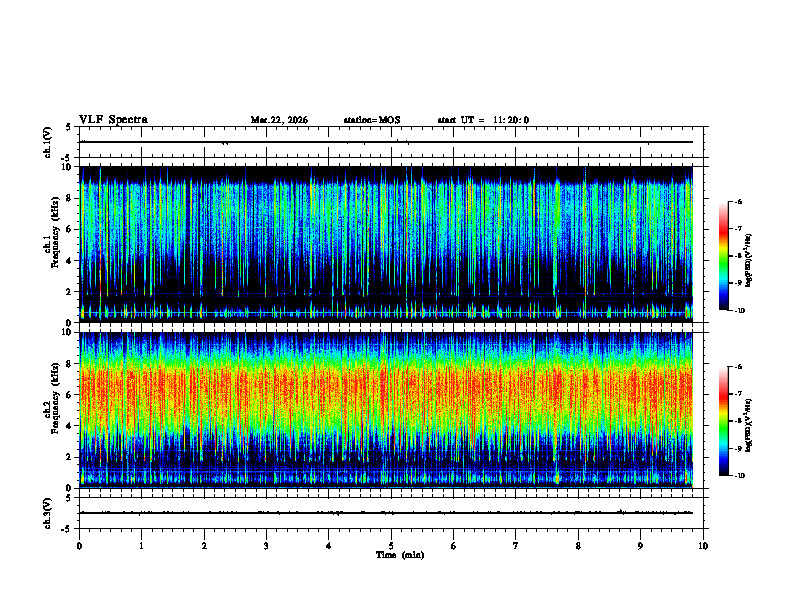The height and width of the screenshot is (612, 792).
Task: Click the "VLF Spectra" plot title
Action: (113, 120)
